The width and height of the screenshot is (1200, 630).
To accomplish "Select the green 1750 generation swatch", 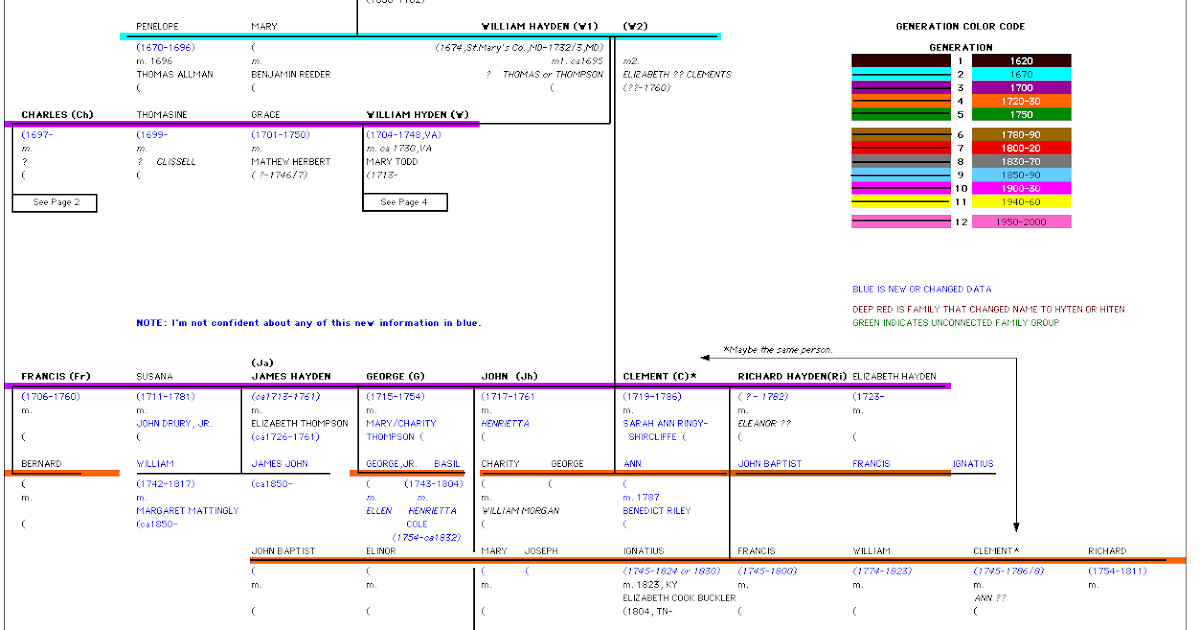I will pyautogui.click(x=1023, y=113).
